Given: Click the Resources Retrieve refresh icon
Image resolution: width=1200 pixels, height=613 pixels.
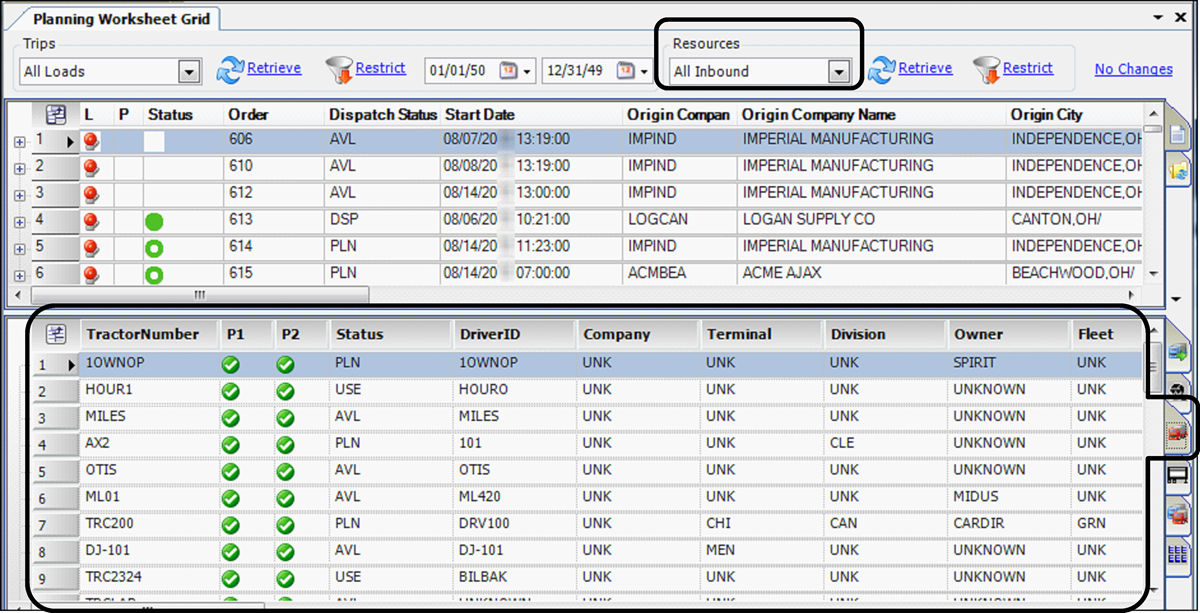Looking at the screenshot, I should (882, 69).
